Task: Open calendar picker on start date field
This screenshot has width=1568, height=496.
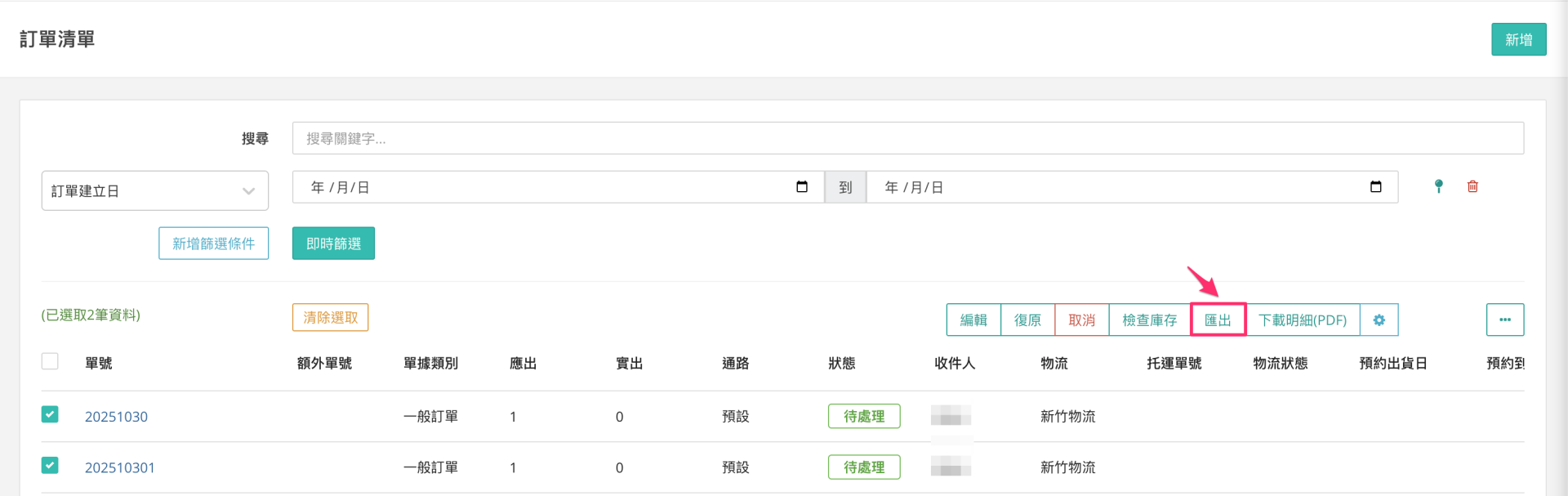Action: pyautogui.click(x=801, y=187)
